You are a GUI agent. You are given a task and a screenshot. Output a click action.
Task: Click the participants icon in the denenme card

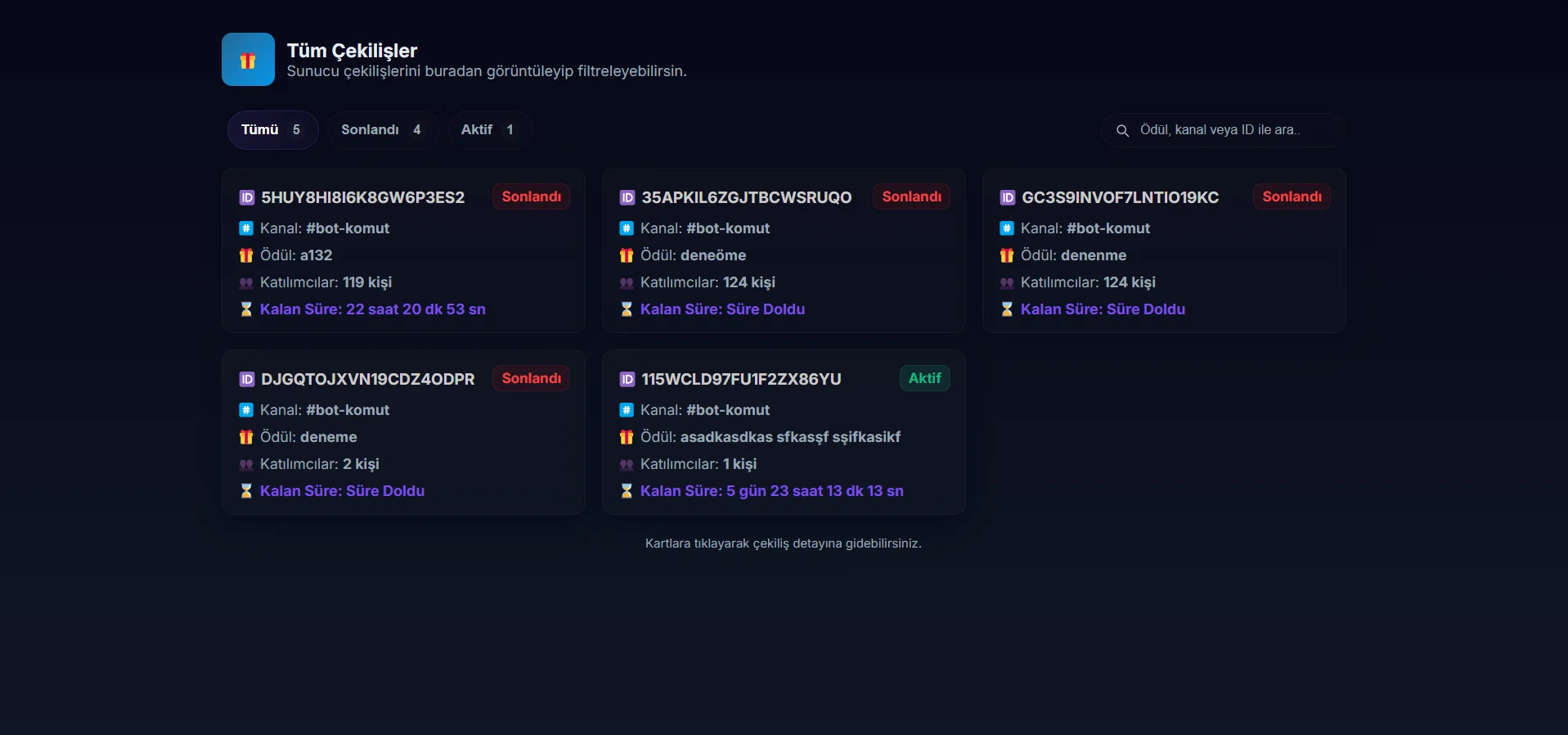[x=1007, y=283]
